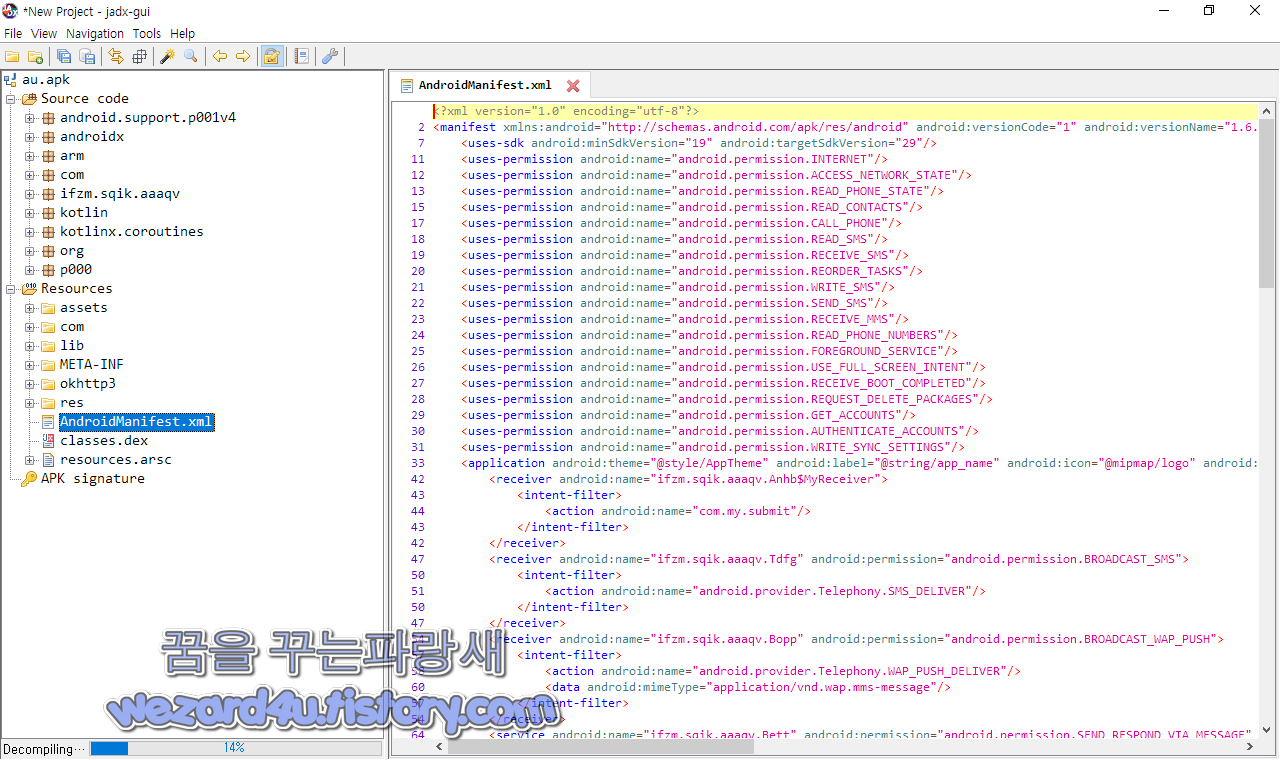Click the Forward arrow in toolbar

point(242,56)
